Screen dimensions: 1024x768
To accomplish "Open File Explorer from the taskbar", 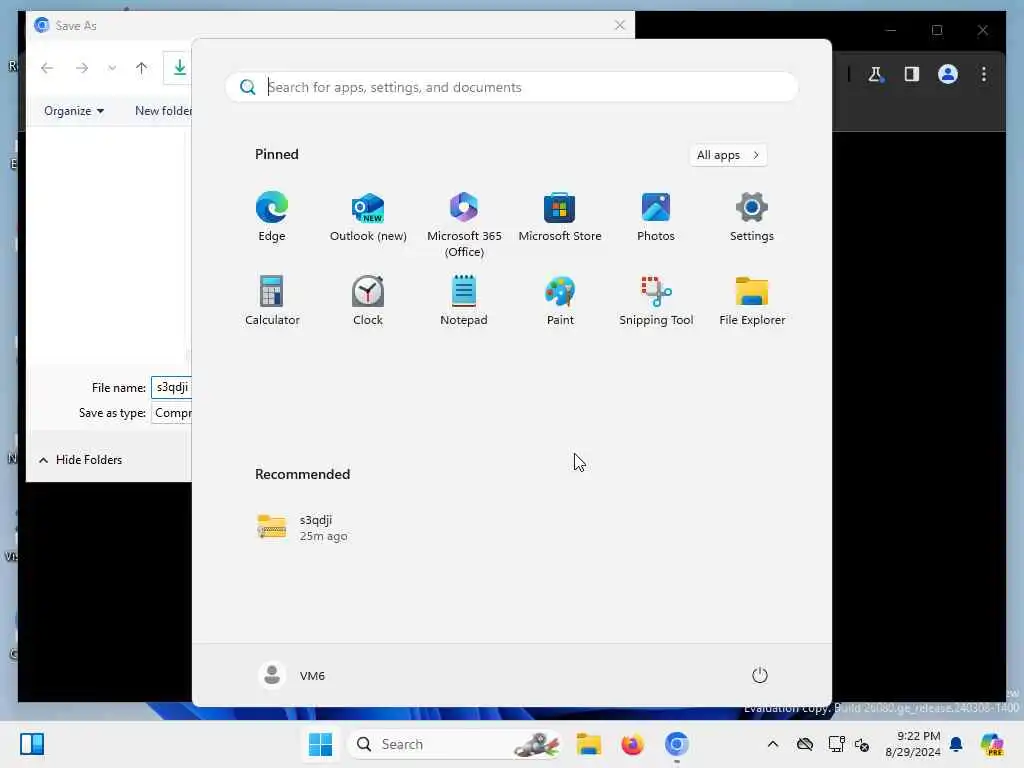I will 588,744.
